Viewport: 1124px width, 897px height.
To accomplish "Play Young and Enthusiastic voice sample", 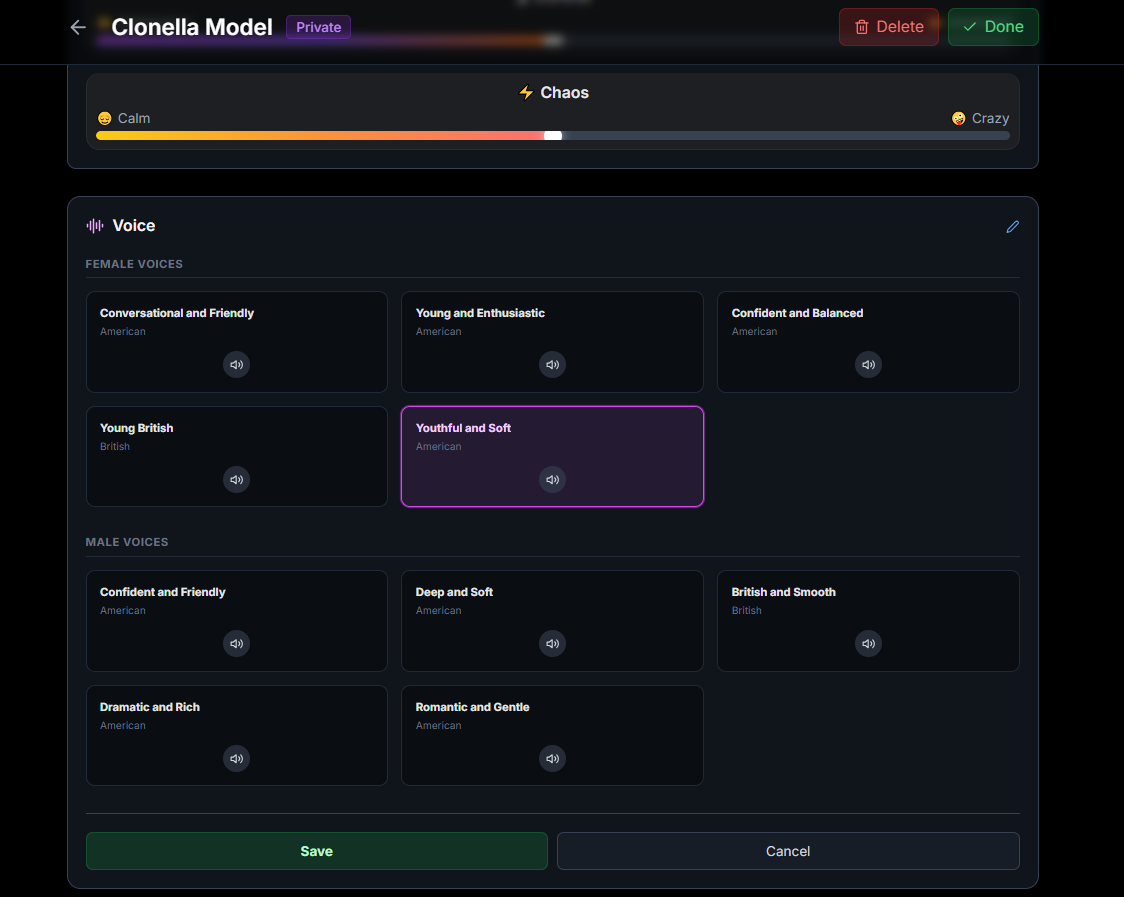I will (x=552, y=365).
